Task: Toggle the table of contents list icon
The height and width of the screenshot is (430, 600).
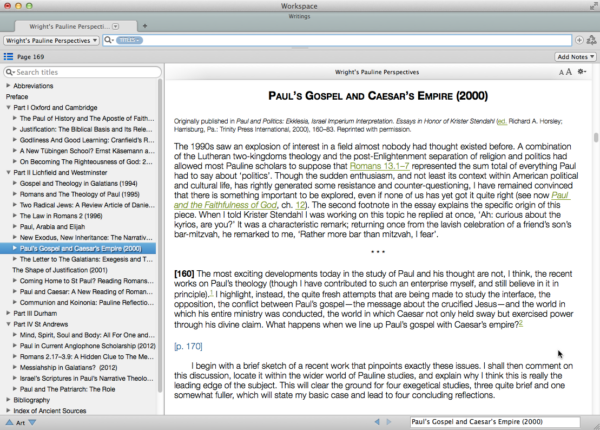Action: pos(8,57)
